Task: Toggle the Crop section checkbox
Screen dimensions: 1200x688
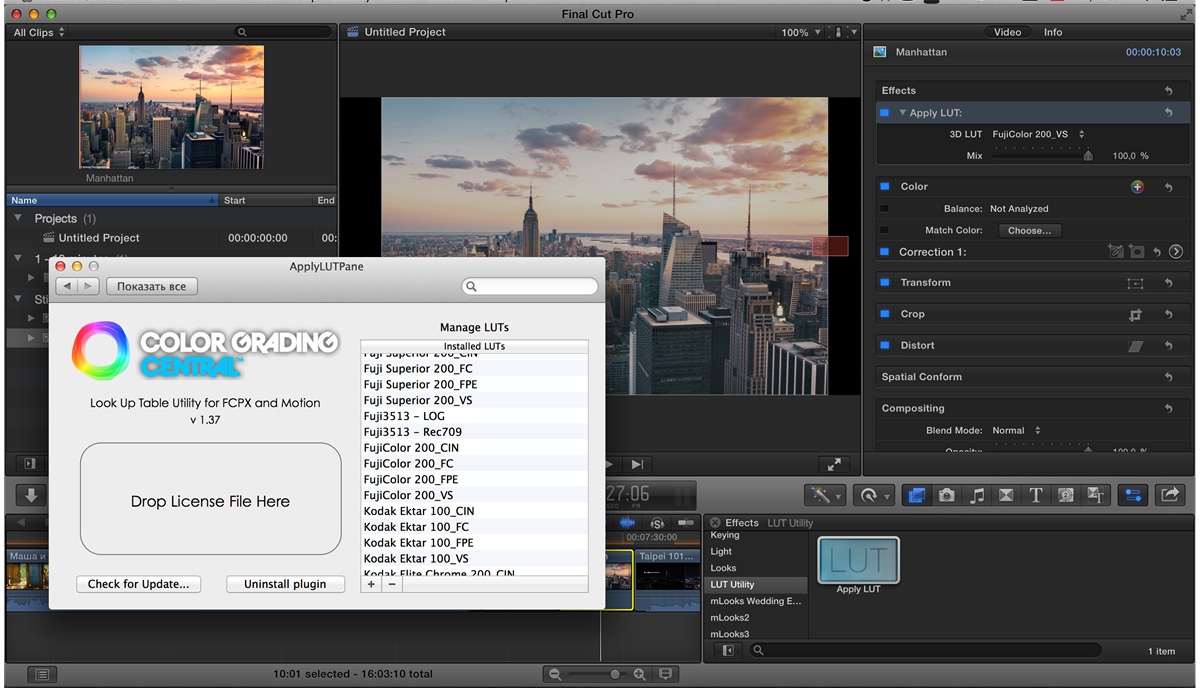Action: click(x=884, y=314)
